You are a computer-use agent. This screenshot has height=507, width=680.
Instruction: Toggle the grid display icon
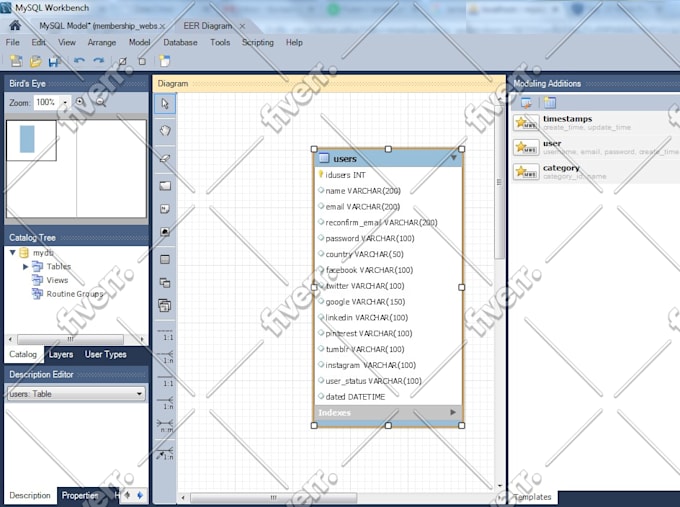pyautogui.click(x=123, y=61)
